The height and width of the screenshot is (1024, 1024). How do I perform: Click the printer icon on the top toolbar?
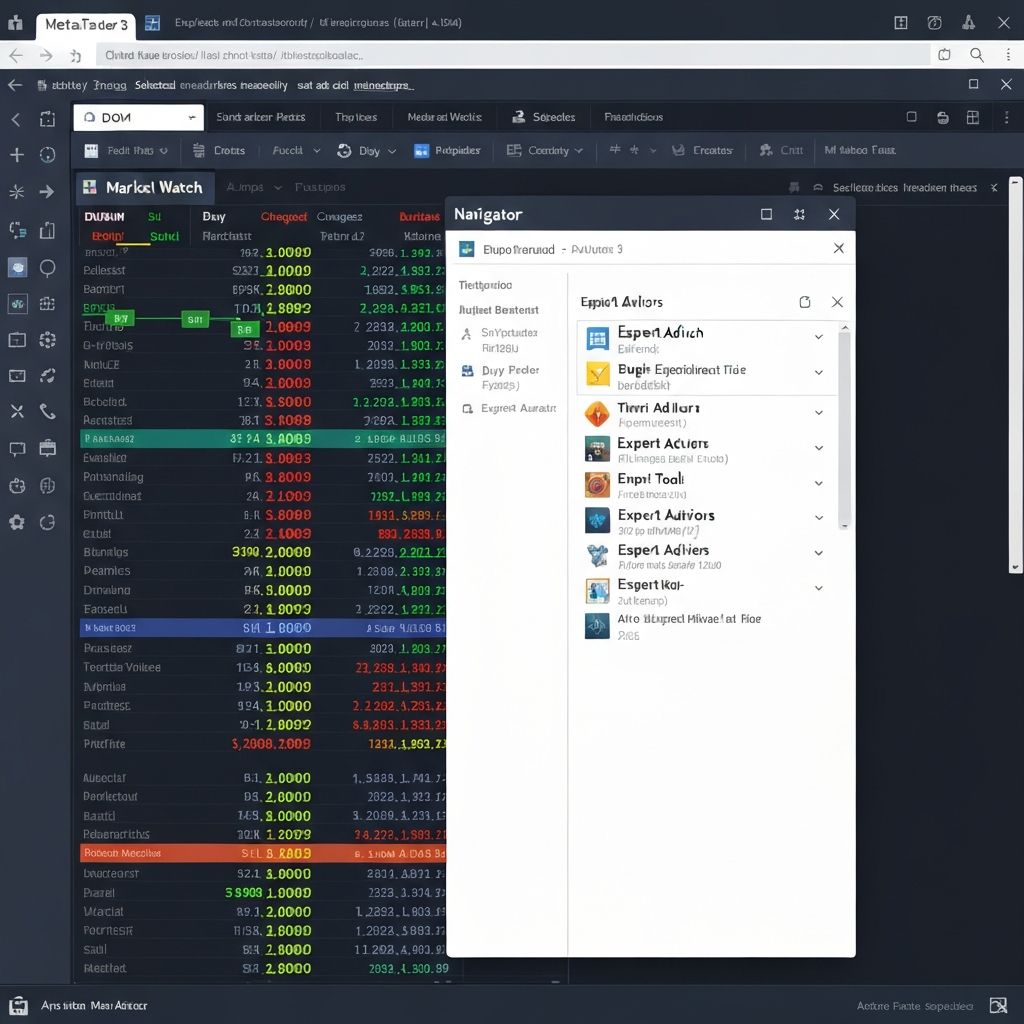tap(944, 117)
